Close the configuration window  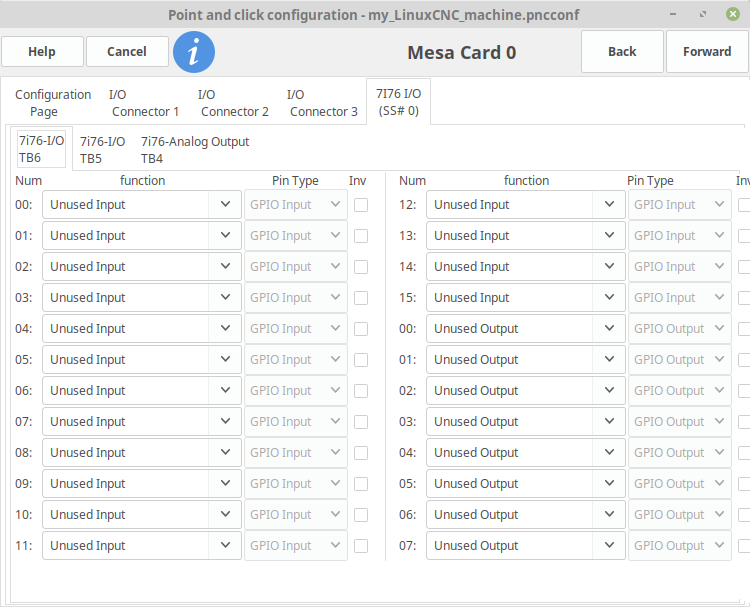[732, 15]
